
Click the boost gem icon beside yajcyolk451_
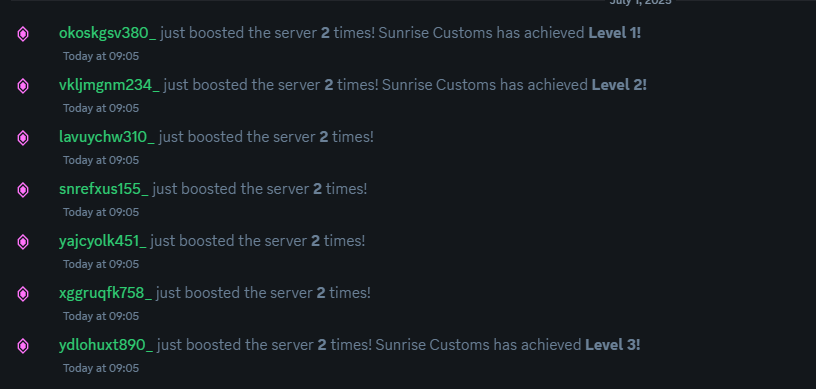click(x=23, y=242)
